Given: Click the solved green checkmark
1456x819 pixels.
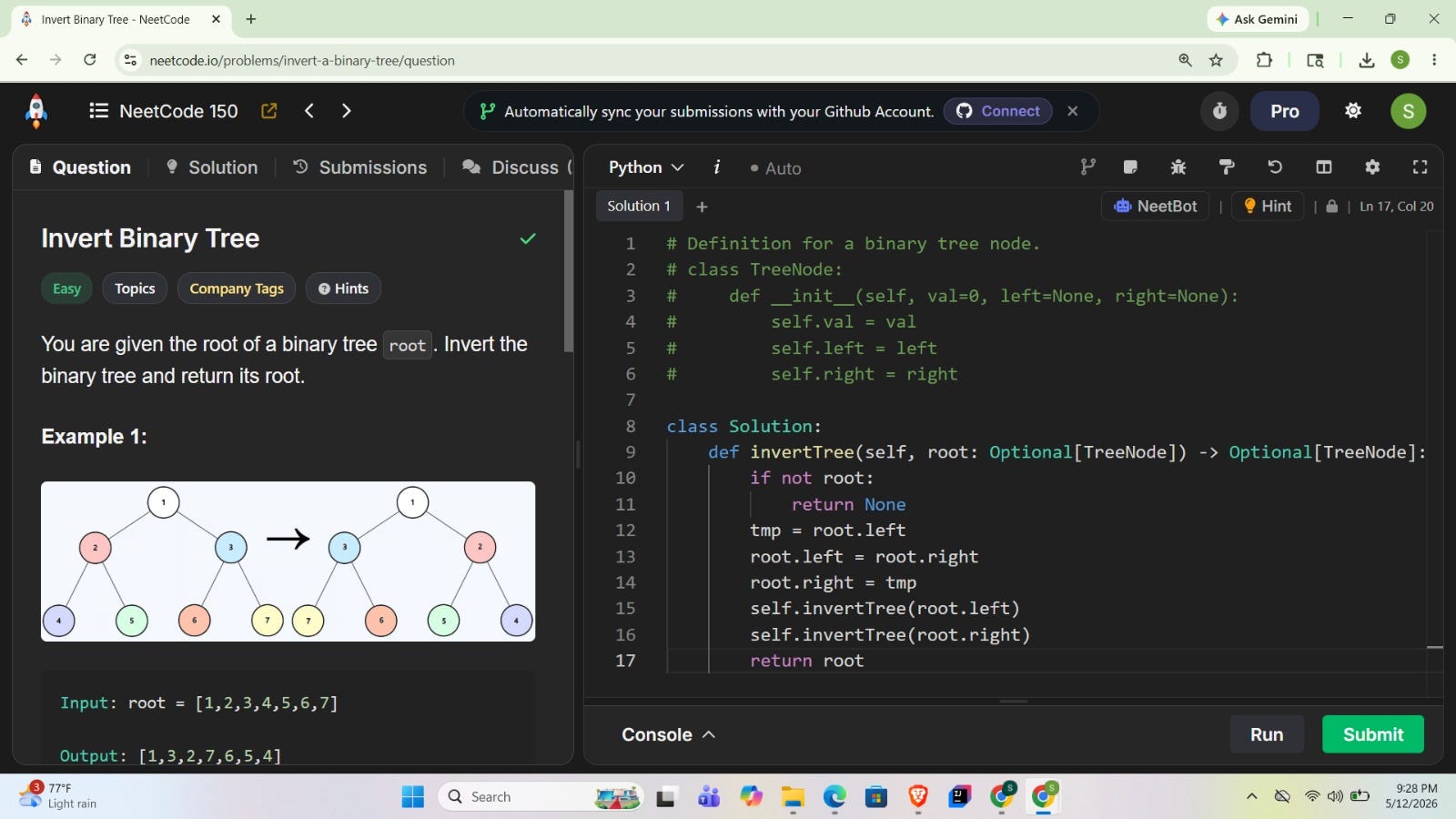Looking at the screenshot, I should [x=528, y=238].
